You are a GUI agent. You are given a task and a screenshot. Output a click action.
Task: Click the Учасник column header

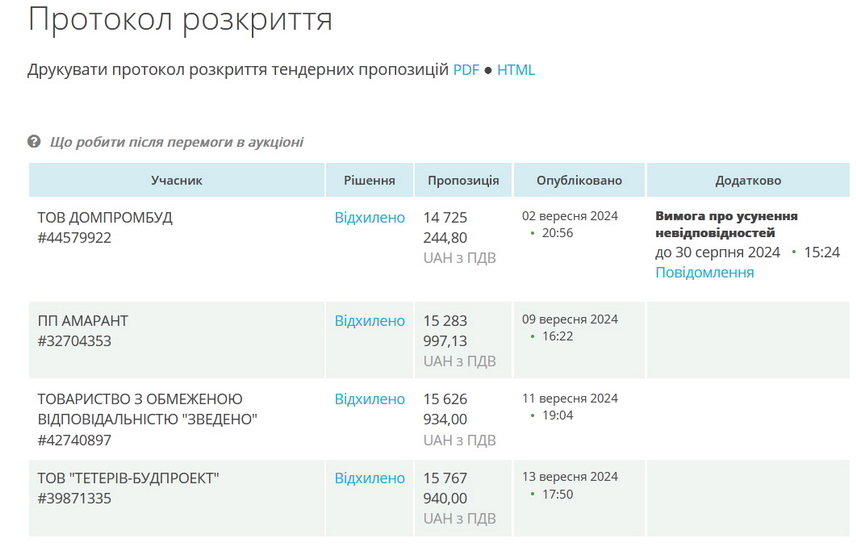click(x=177, y=180)
